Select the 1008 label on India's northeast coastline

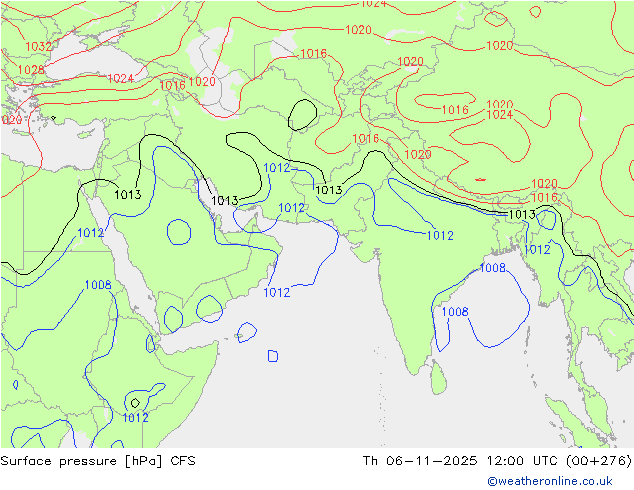(492, 268)
